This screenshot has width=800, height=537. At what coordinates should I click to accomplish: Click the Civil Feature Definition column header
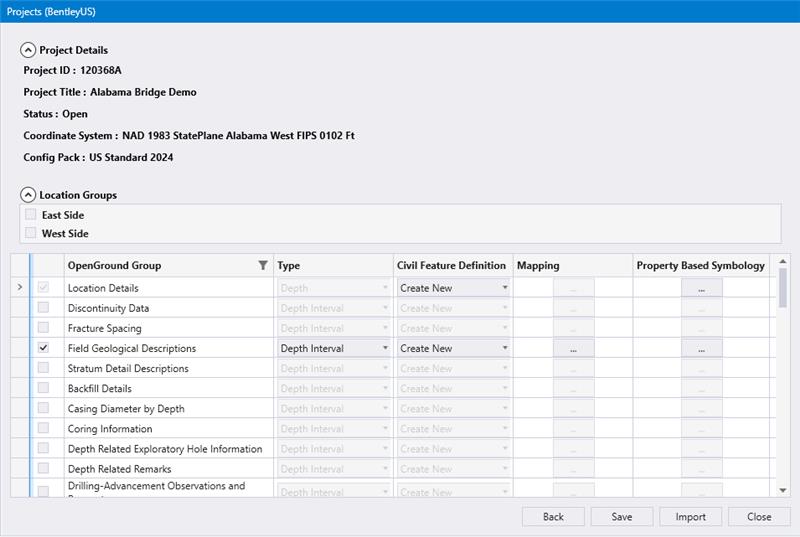pyautogui.click(x=453, y=265)
